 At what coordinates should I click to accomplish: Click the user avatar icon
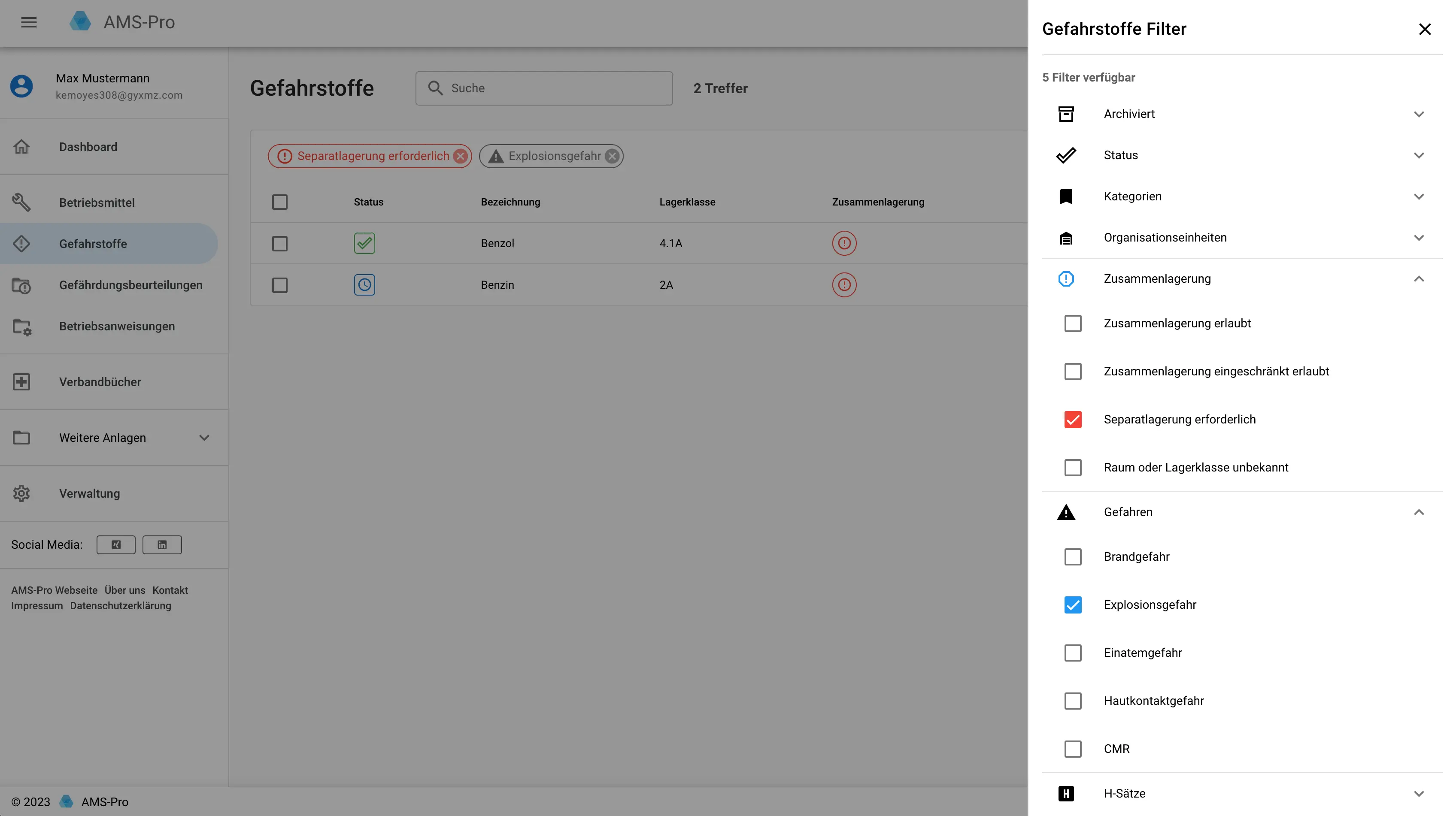pos(21,87)
